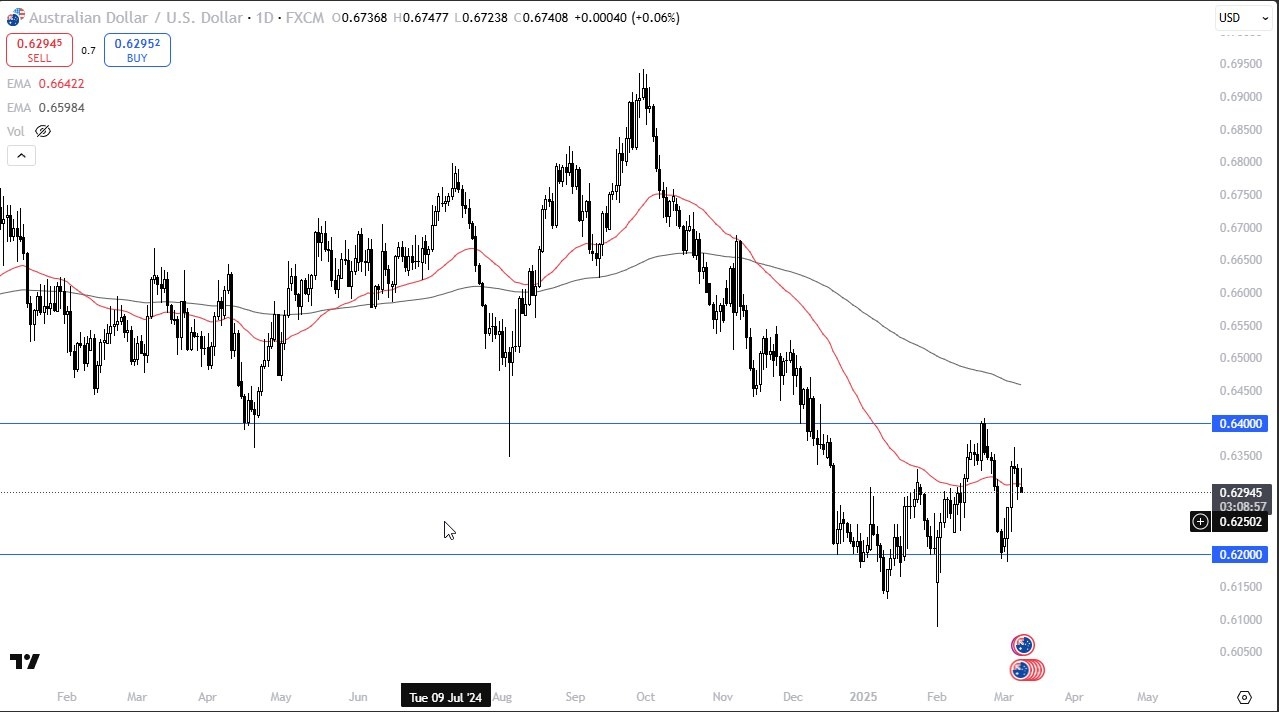Image resolution: width=1279 pixels, height=712 pixels.
Task: Click the 0.62952 BUY button
Action: click(137, 50)
